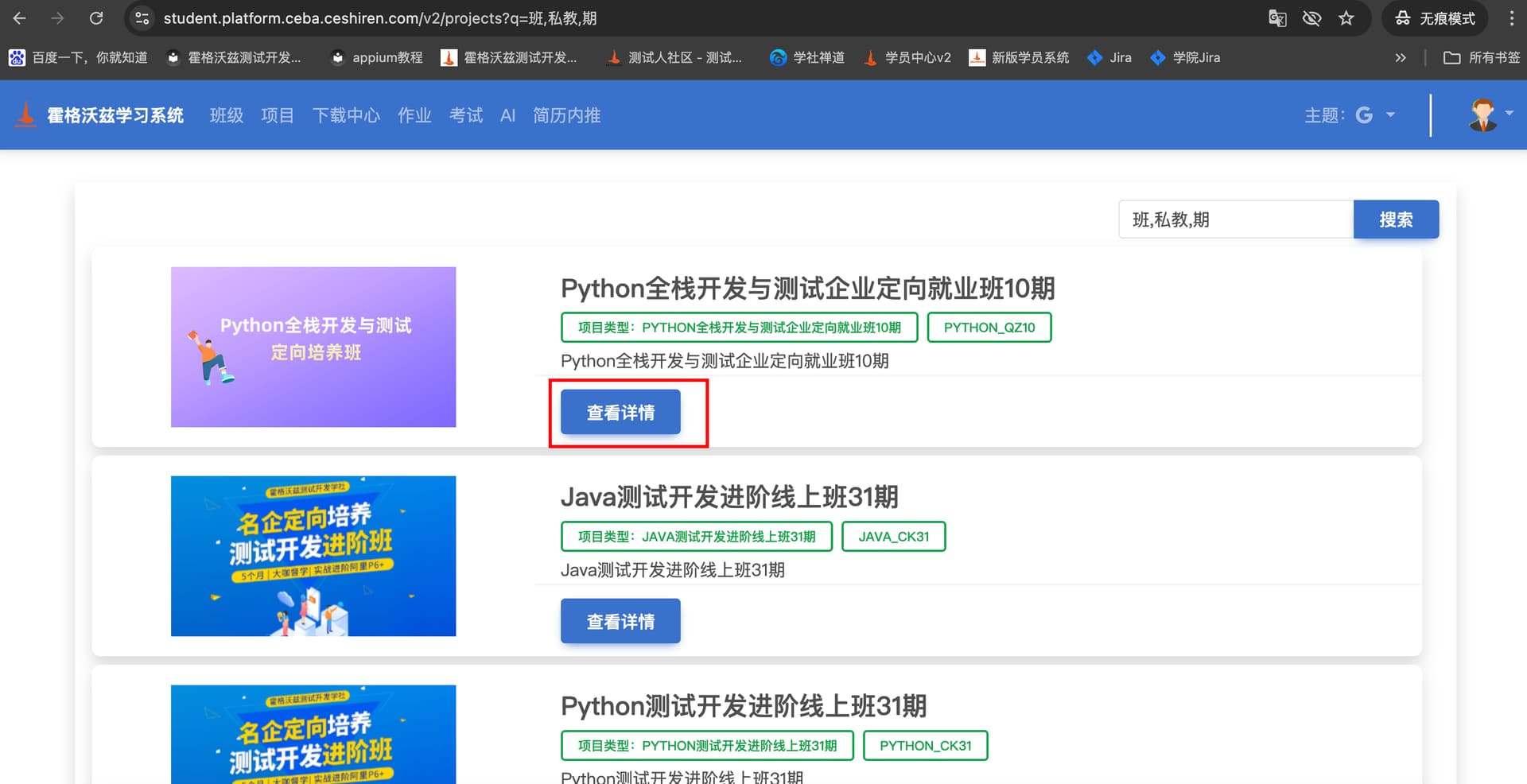Click the search input field
This screenshot has height=784, width=1527.
click(x=1236, y=219)
